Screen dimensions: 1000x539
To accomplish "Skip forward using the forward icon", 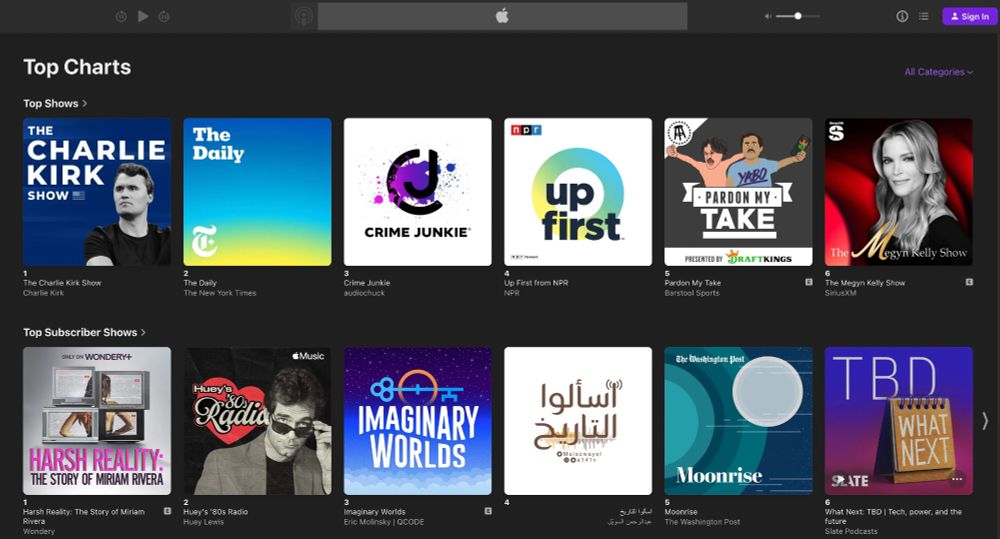I will point(164,17).
